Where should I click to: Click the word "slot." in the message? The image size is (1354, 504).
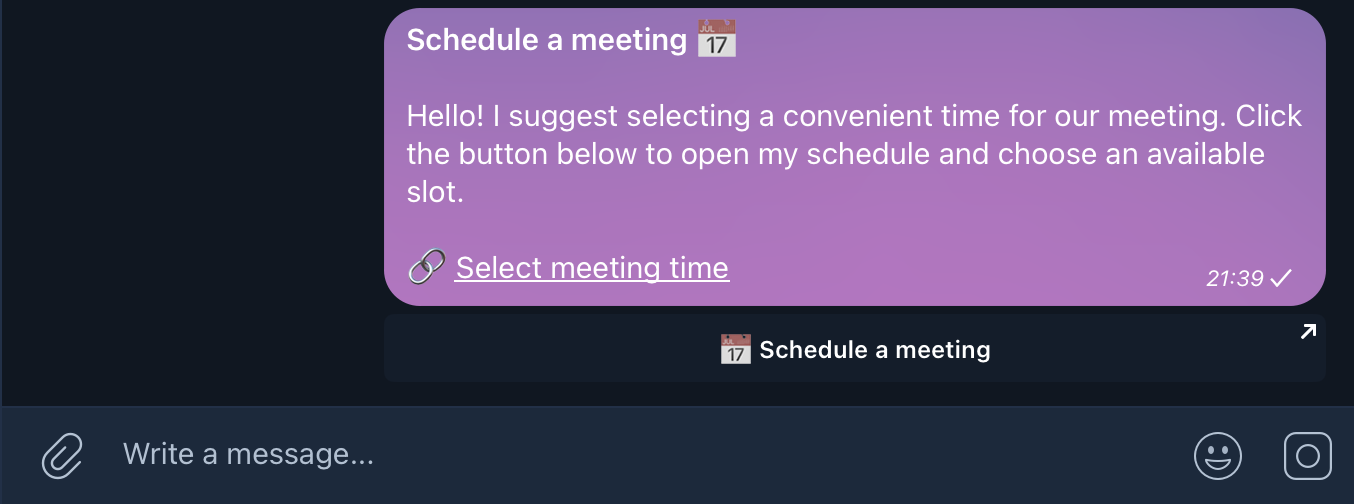click(435, 193)
